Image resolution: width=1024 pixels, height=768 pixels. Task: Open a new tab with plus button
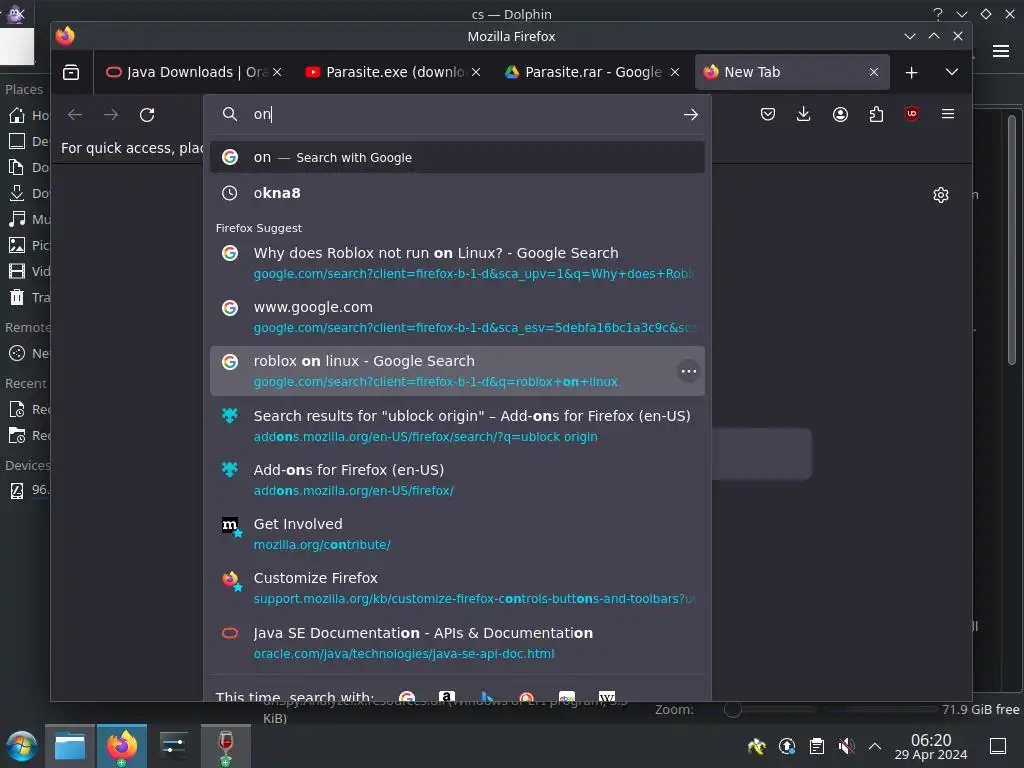click(912, 72)
